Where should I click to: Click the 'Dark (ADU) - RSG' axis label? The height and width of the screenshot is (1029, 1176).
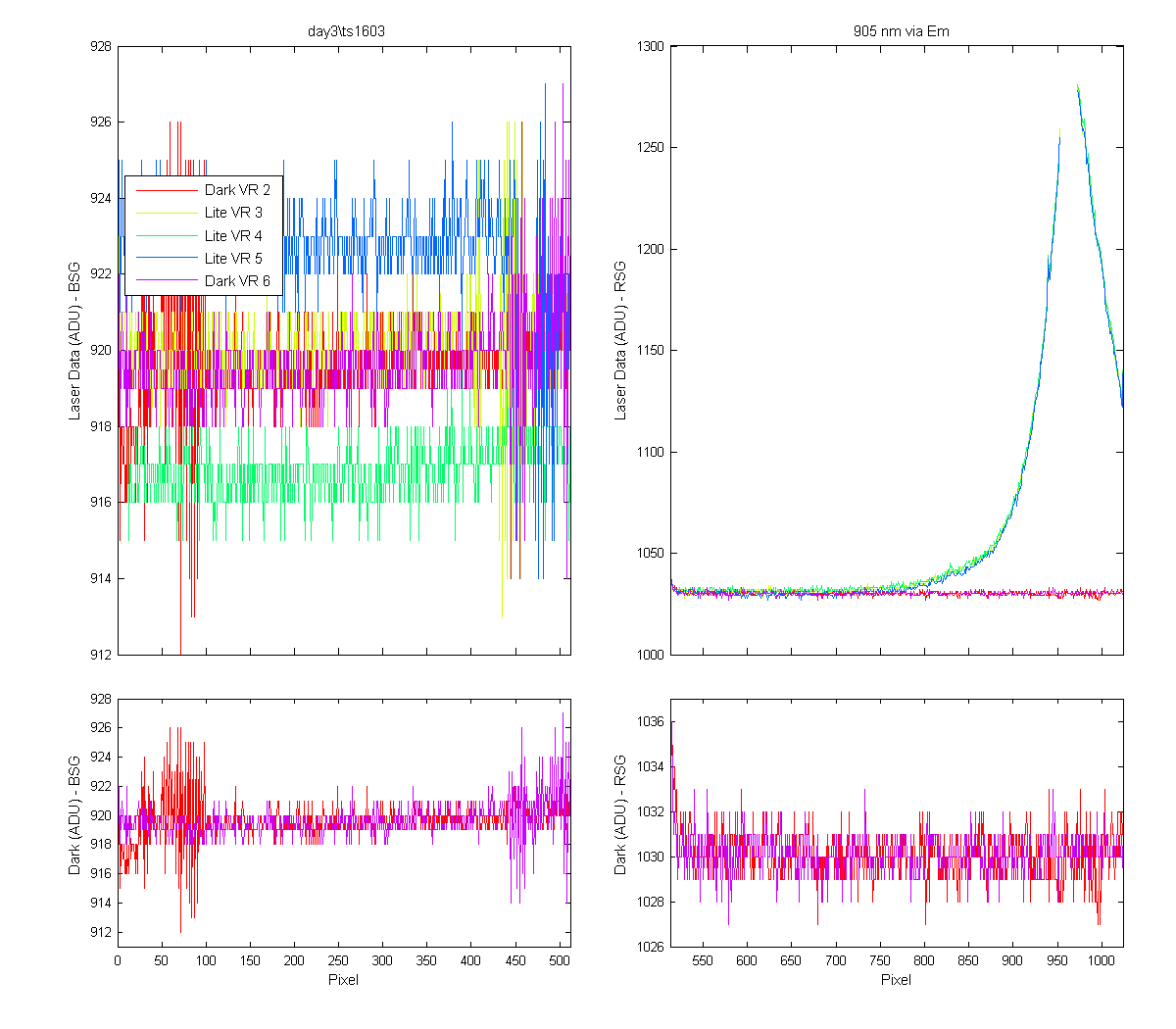coord(620,815)
